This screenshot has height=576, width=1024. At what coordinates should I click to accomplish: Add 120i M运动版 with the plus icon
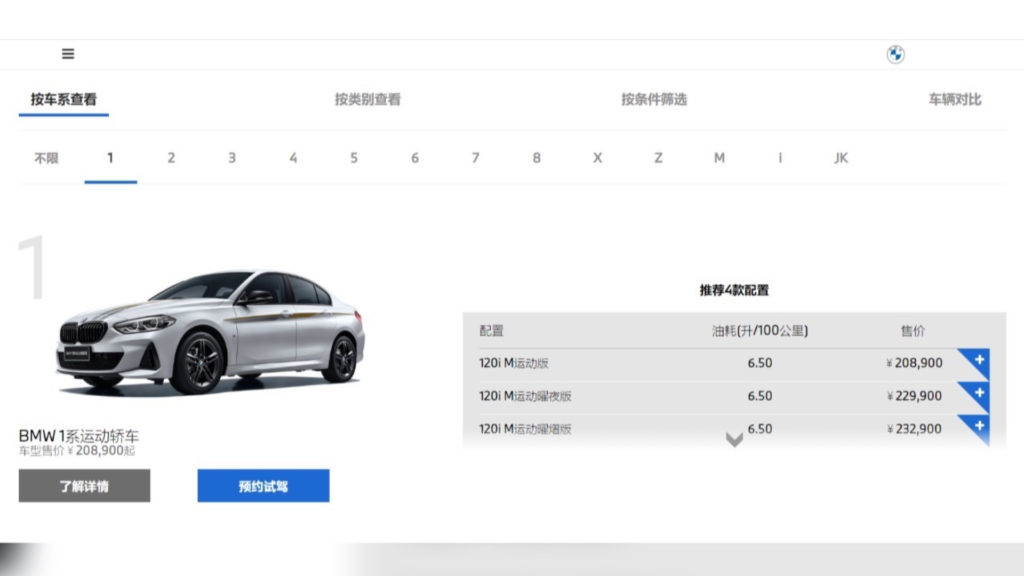(978, 361)
